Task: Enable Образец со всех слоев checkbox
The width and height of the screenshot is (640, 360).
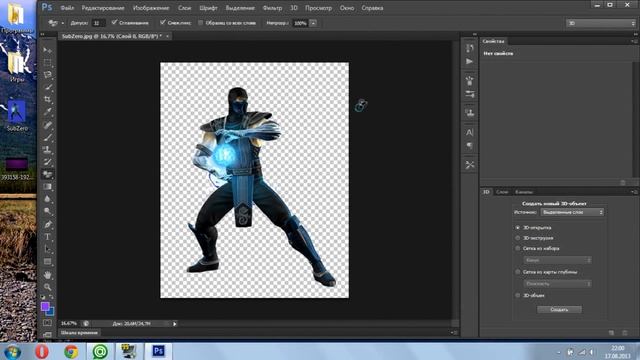Action: (x=200, y=23)
